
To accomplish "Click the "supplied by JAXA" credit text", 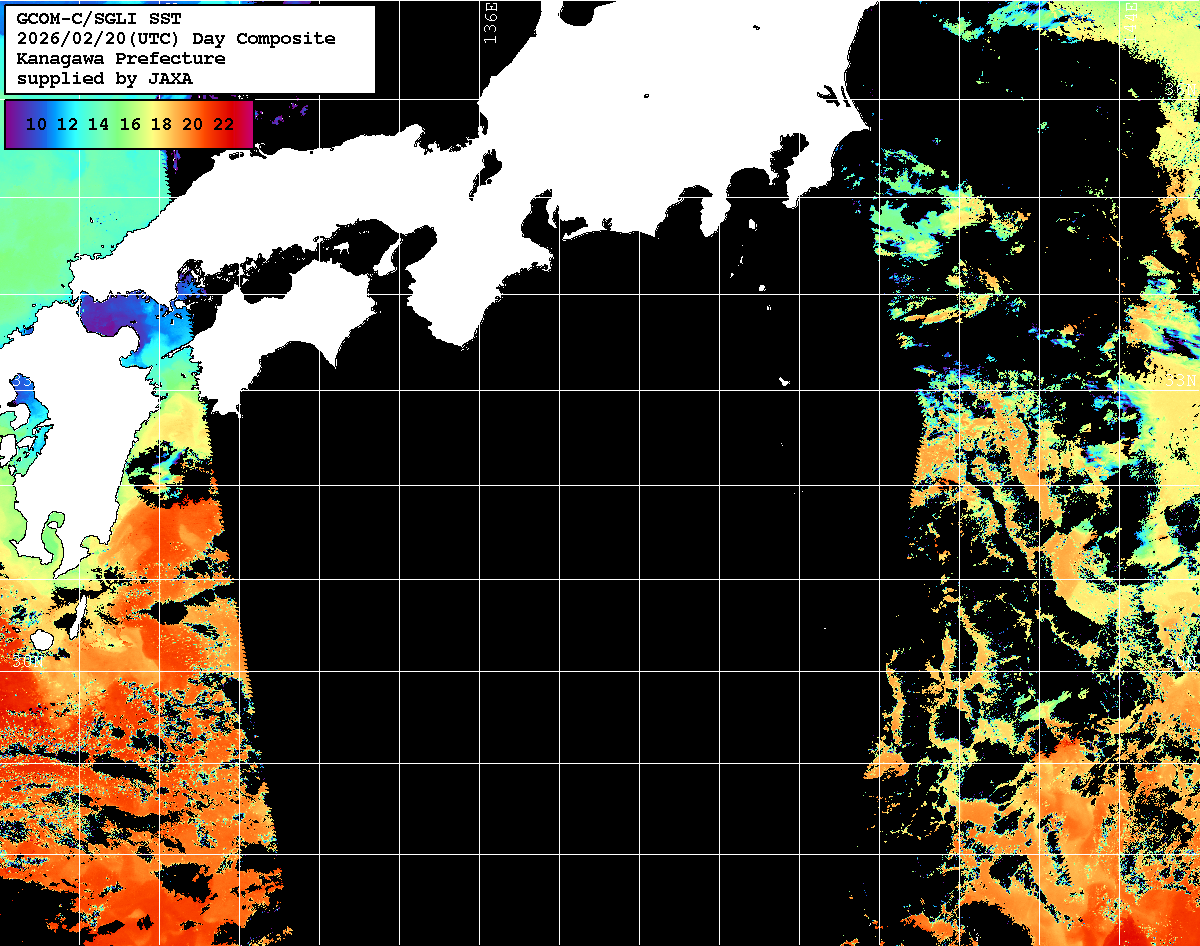I will [104, 79].
